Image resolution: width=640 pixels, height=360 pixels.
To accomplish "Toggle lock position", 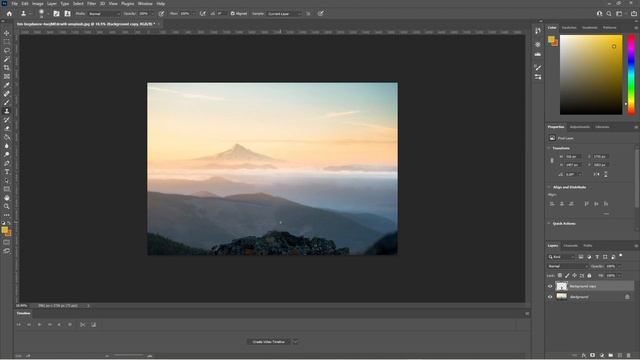I will [575, 276].
